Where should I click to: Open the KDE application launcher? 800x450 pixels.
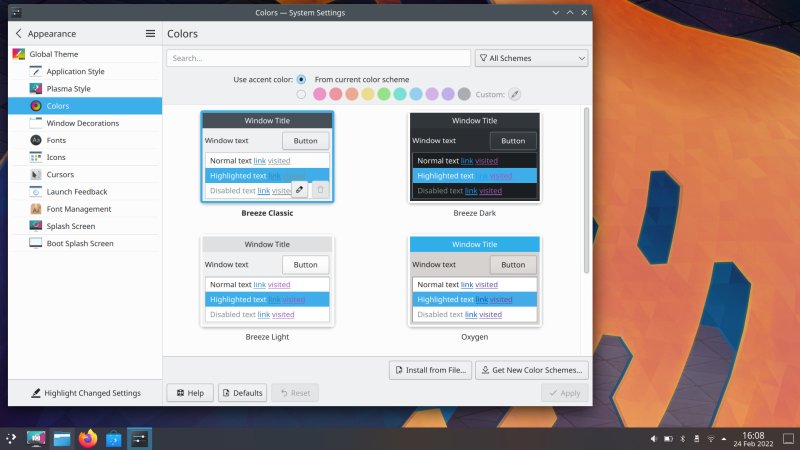point(11,438)
